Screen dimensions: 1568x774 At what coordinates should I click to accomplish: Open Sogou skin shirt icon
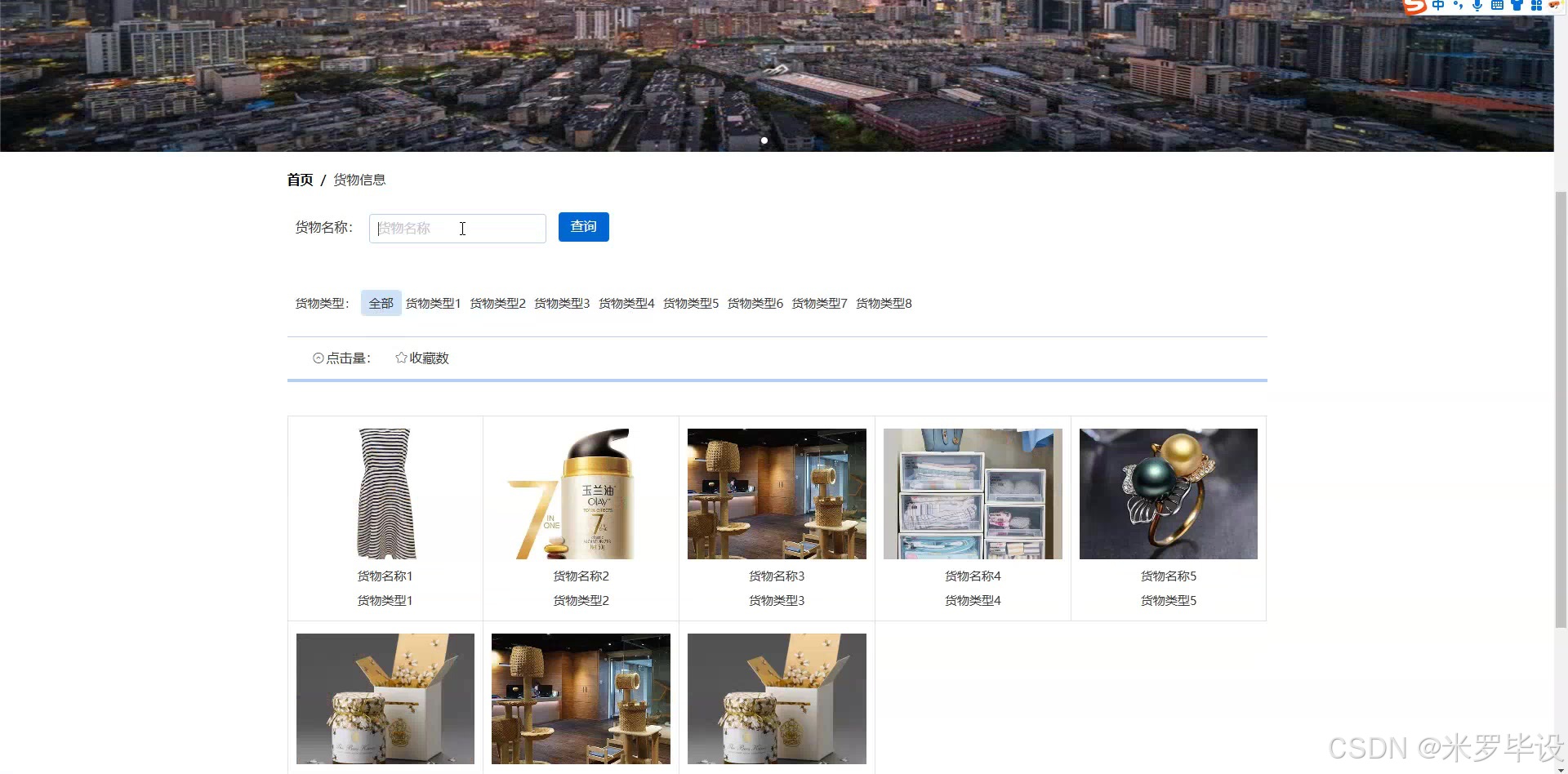pos(1517,6)
